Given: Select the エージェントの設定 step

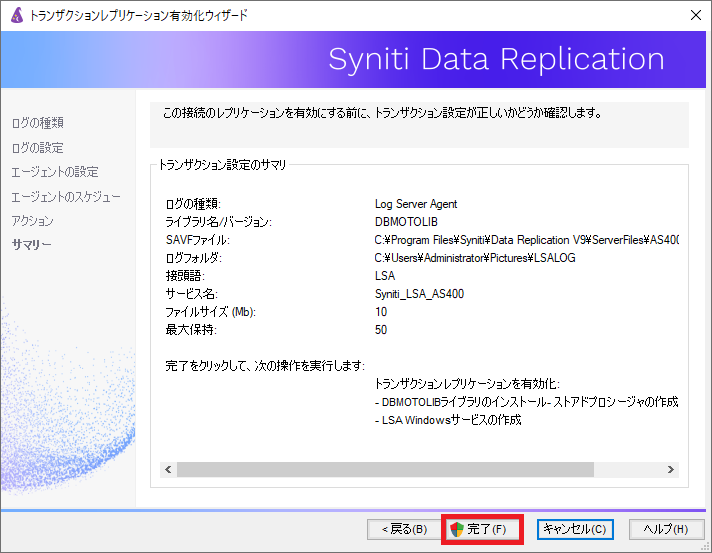Looking at the screenshot, I should (54, 172).
